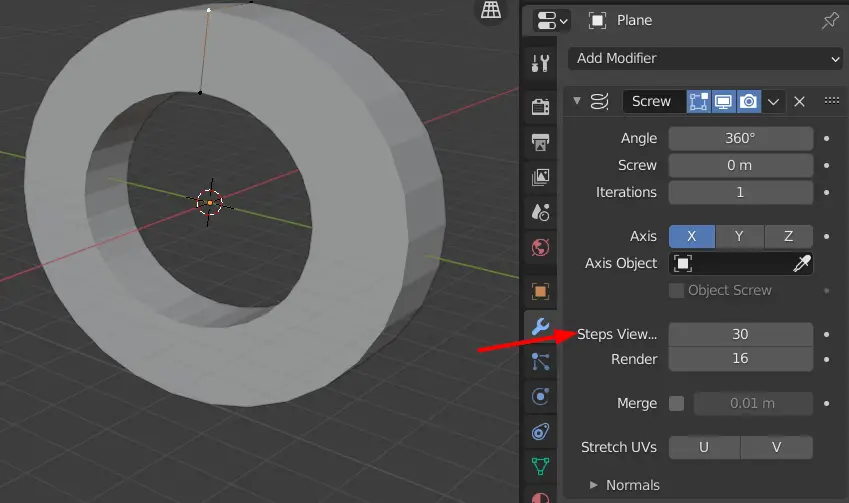849x503 pixels.
Task: Open the View Layer properties tab
Action: click(540, 177)
